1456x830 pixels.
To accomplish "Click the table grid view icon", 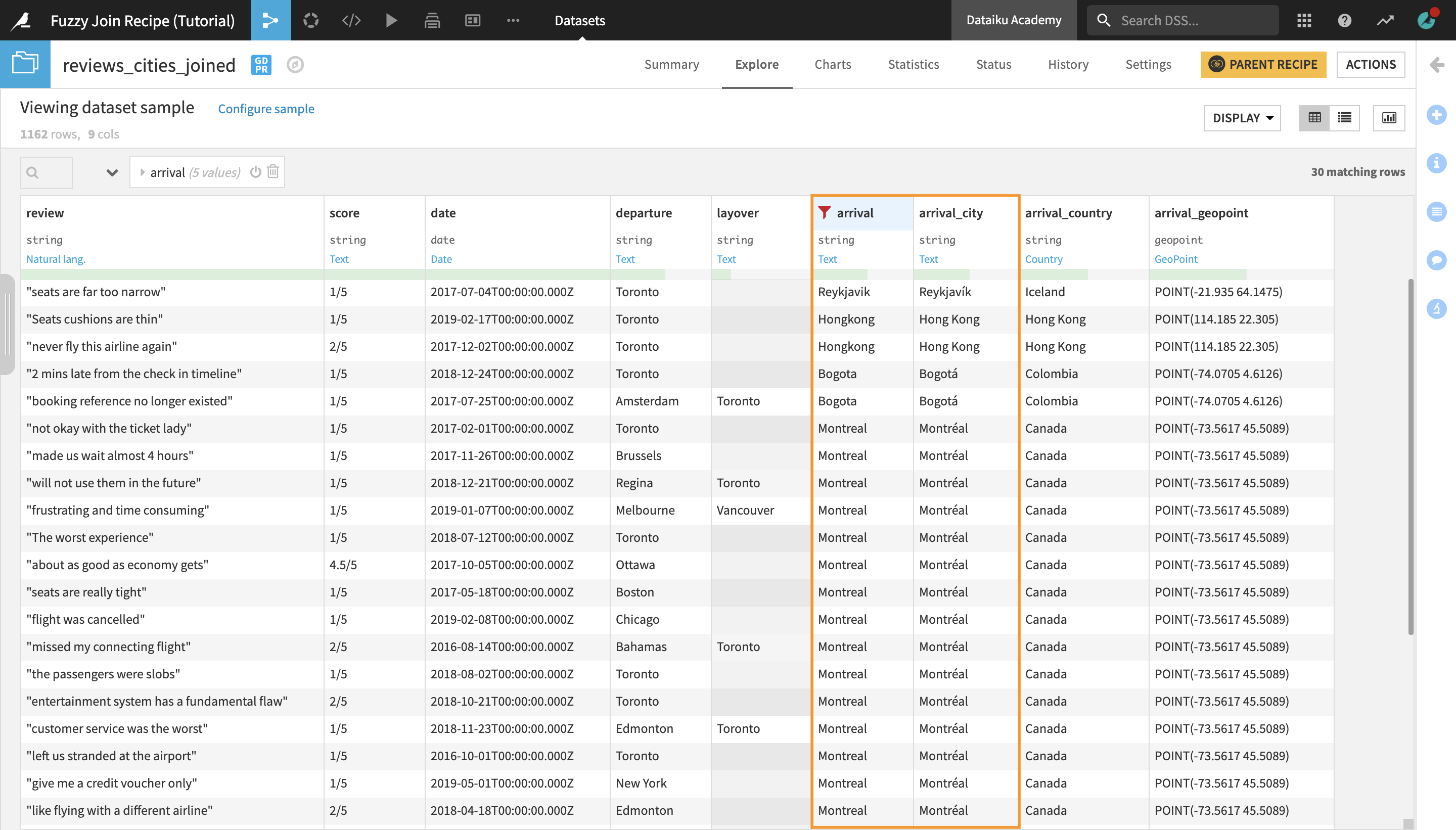I will [x=1315, y=117].
